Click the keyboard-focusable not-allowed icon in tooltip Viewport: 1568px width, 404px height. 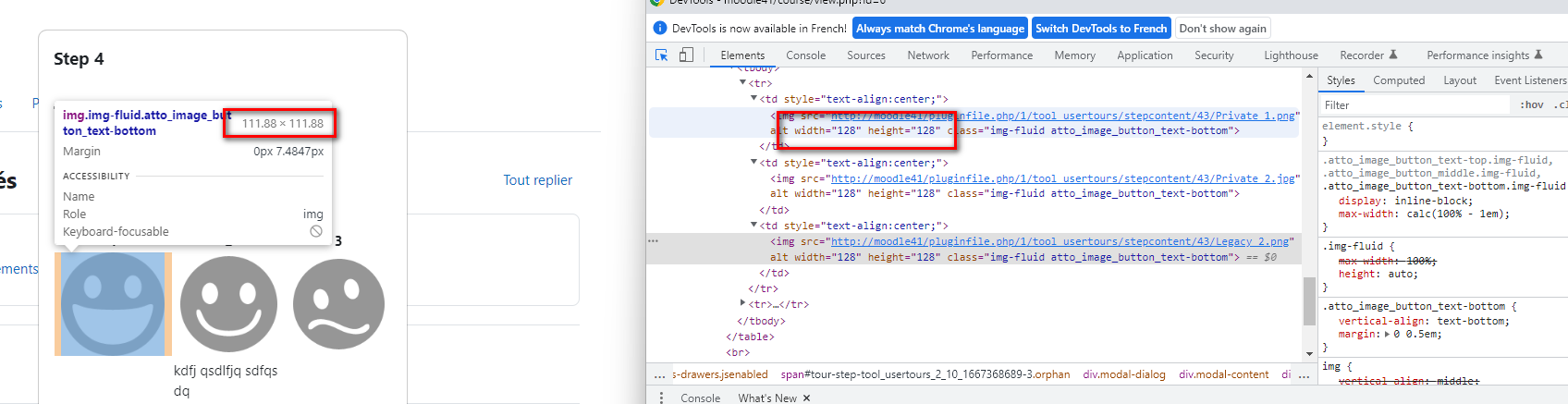click(316, 231)
